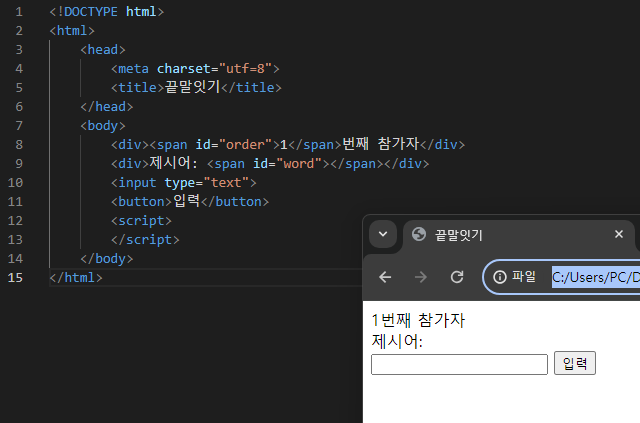Screen dimensions: 640x423
Task: Click the <input type="text"> code line
Action: [x=184, y=183]
